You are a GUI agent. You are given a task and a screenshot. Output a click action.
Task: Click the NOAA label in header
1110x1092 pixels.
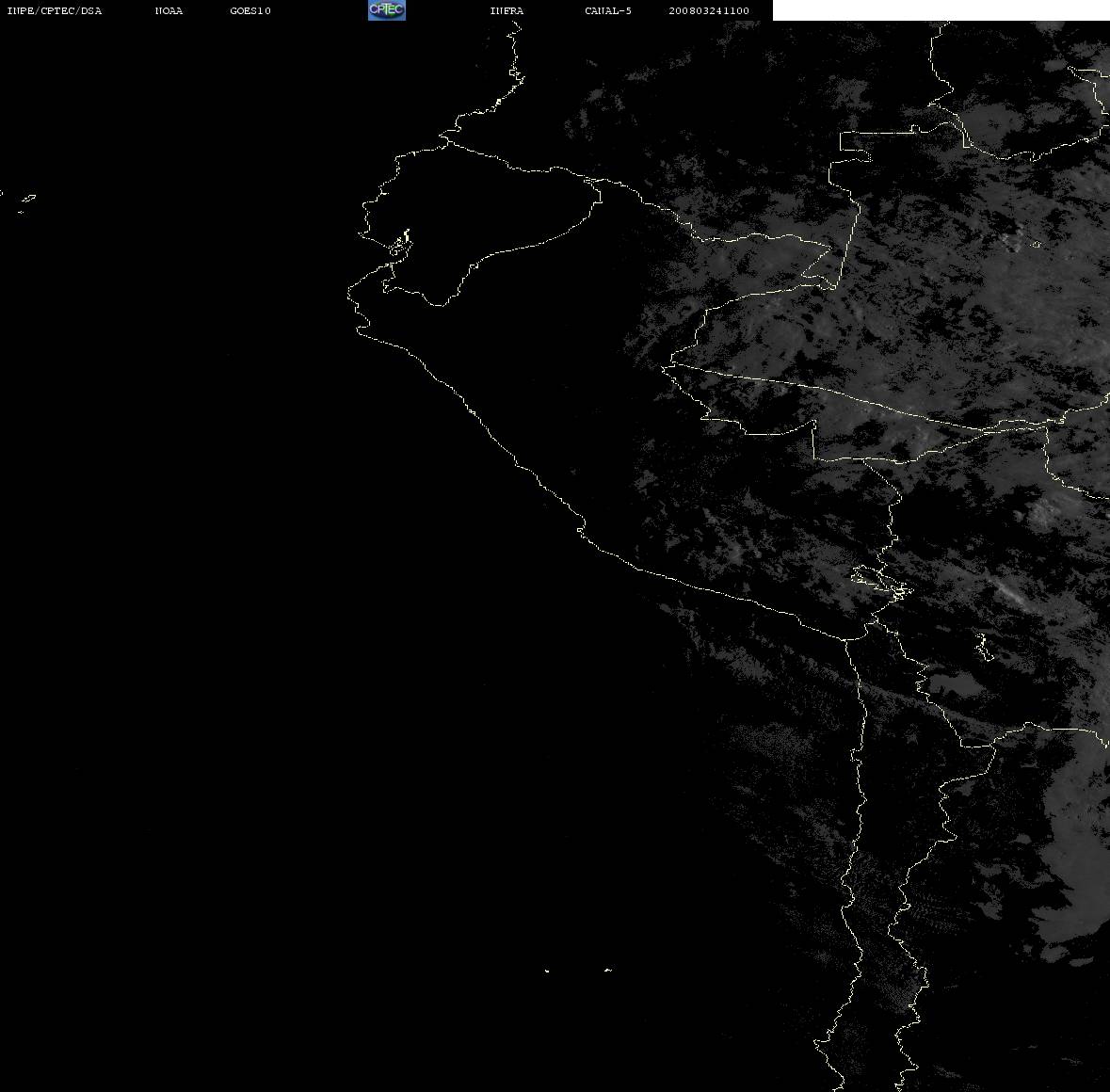pyautogui.click(x=169, y=10)
